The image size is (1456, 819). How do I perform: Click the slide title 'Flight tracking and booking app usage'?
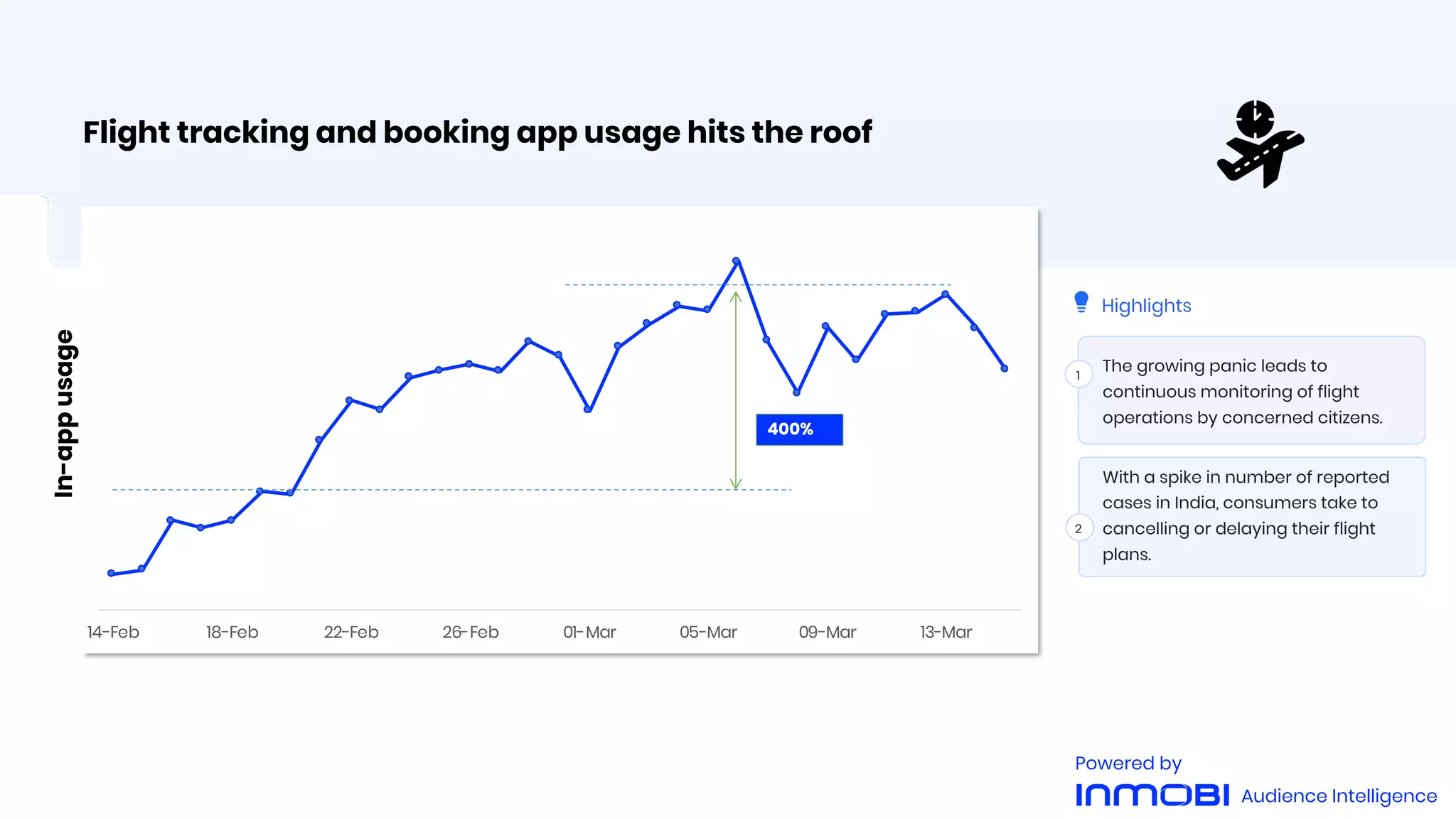477,133
